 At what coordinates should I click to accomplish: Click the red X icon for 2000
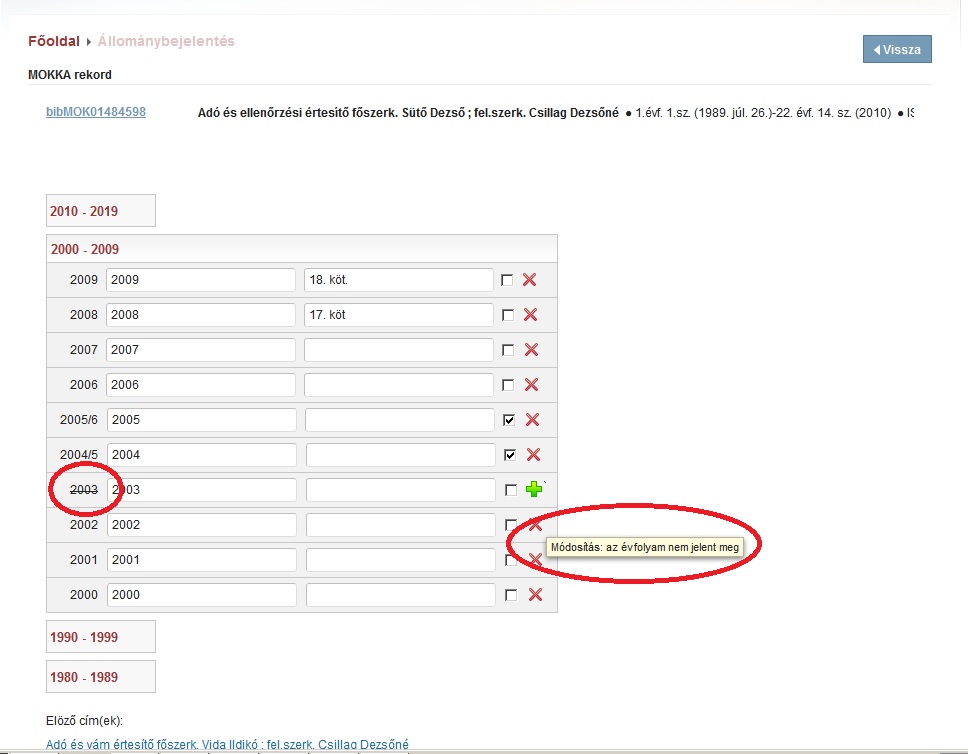535,595
